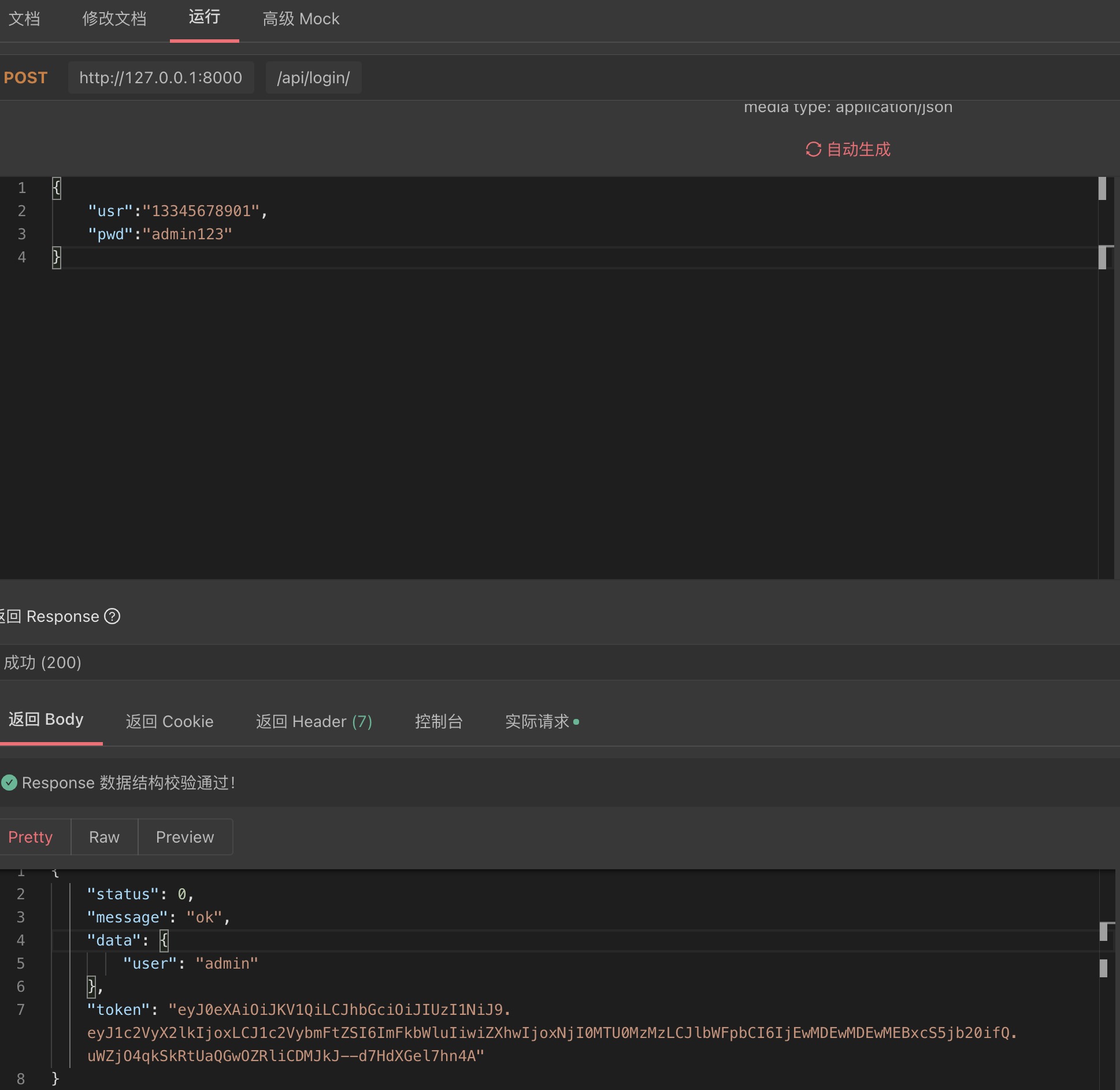Open the 返回 Cookie tab
Image resolution: width=1120 pixels, height=1090 pixels.
170,721
